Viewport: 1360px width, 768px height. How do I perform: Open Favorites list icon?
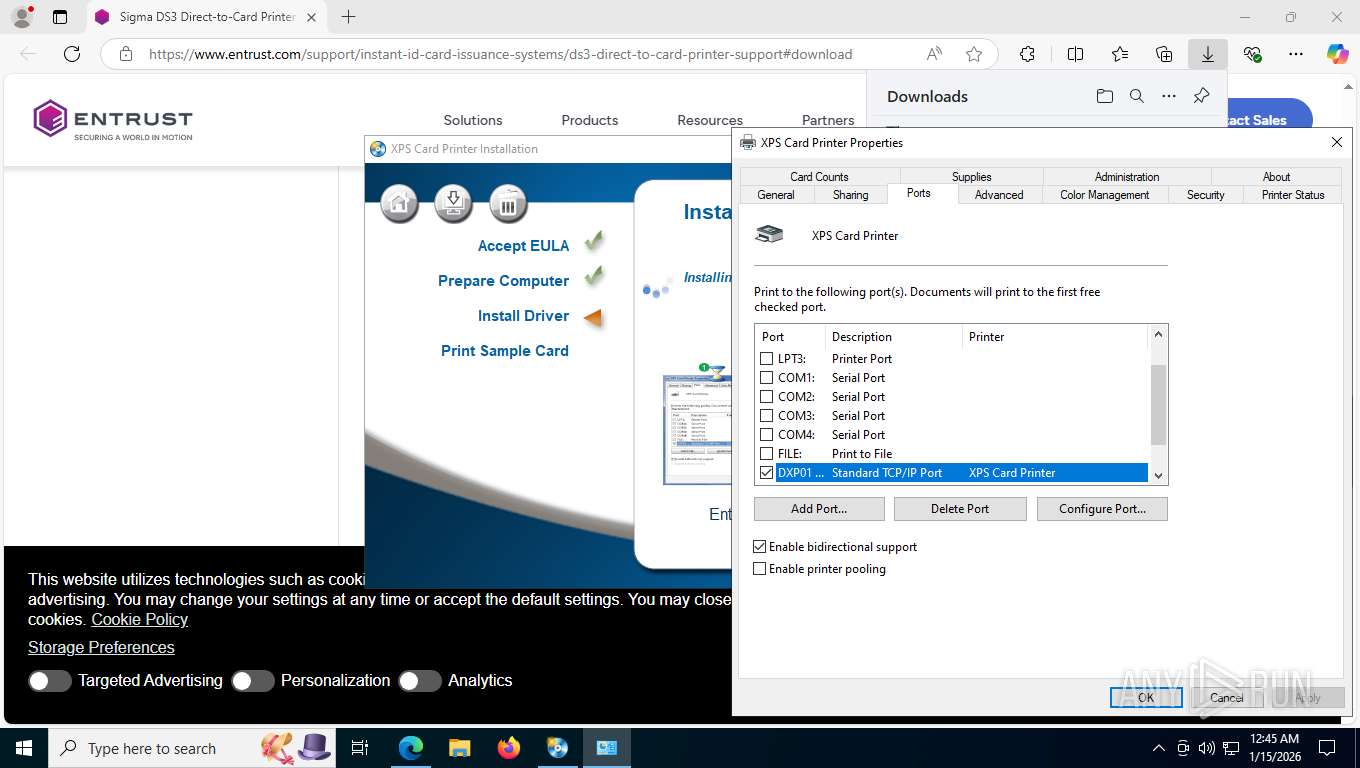tap(1119, 54)
